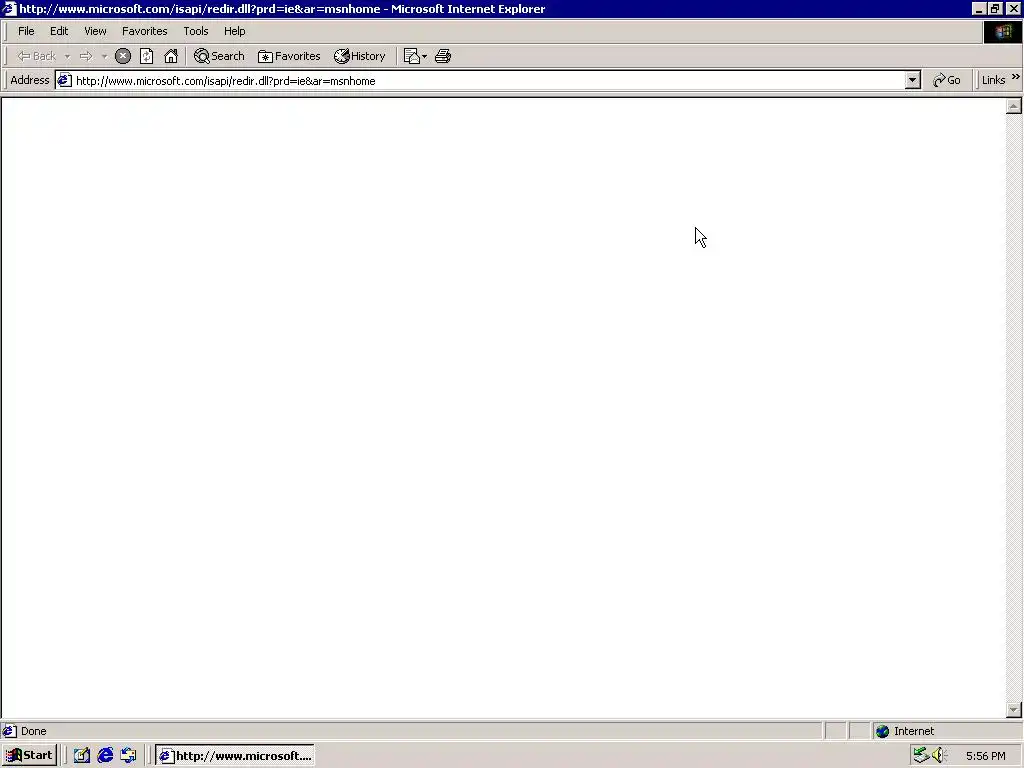The width and height of the screenshot is (1024, 768).
Task: Expand the Edit button dropdown arrow
Action: pyautogui.click(x=424, y=56)
